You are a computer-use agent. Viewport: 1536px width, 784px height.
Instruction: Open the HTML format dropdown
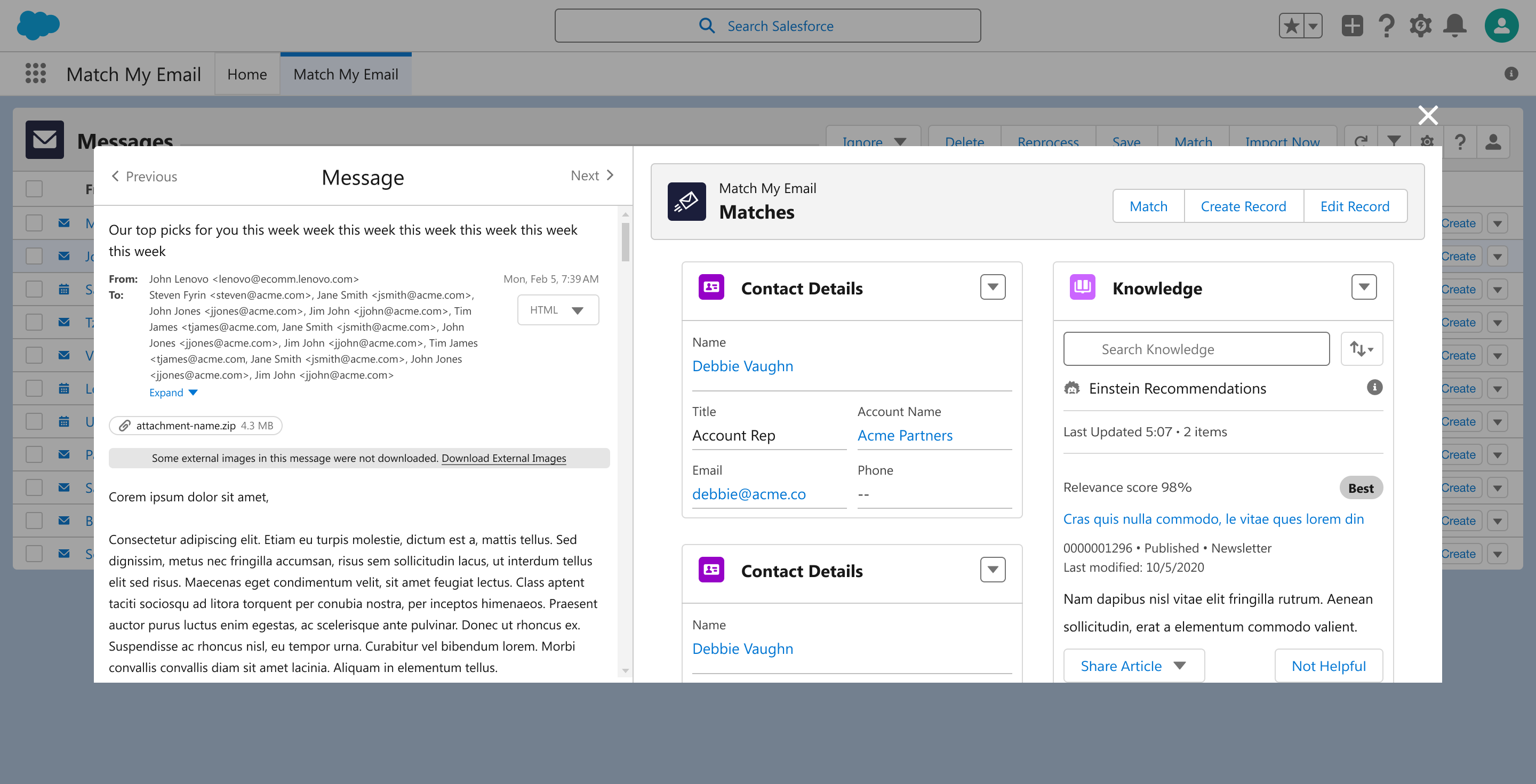[x=557, y=310]
